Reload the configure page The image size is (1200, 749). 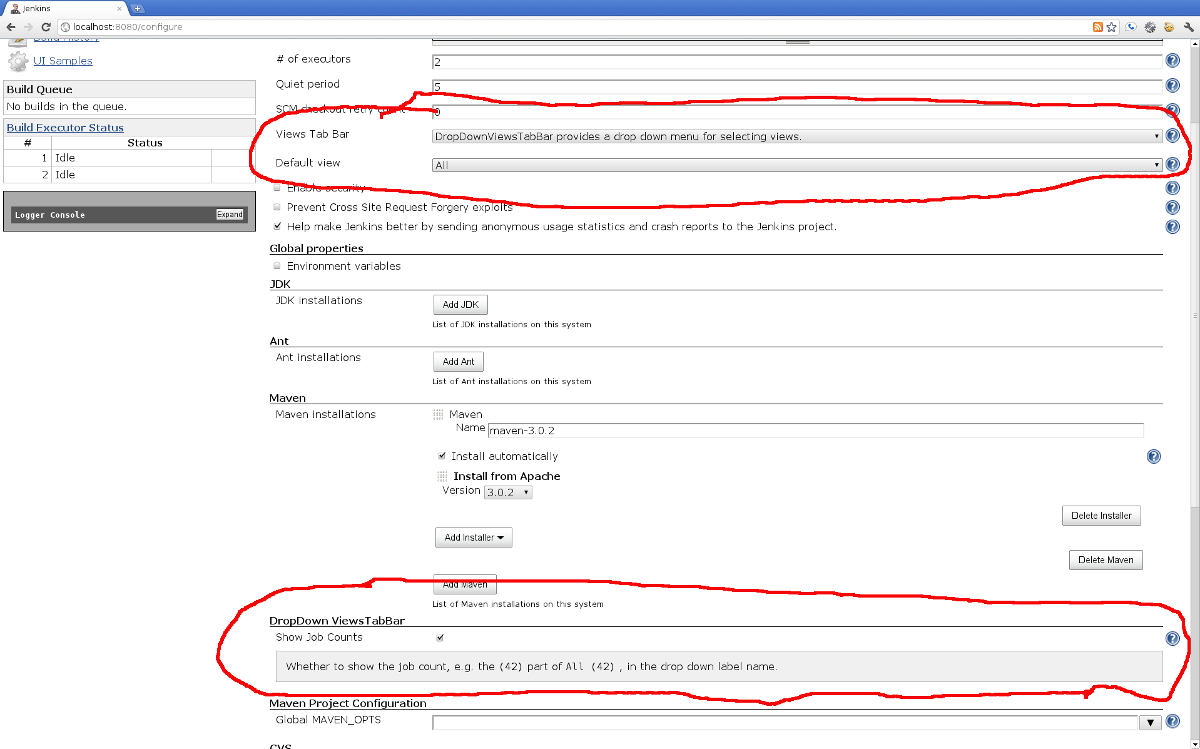click(x=46, y=27)
